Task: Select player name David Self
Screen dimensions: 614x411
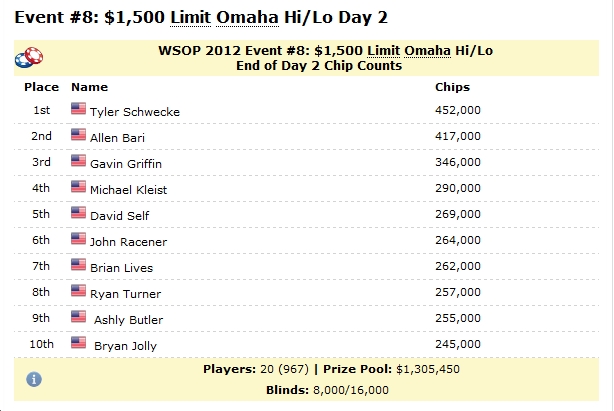Action: pos(119,216)
